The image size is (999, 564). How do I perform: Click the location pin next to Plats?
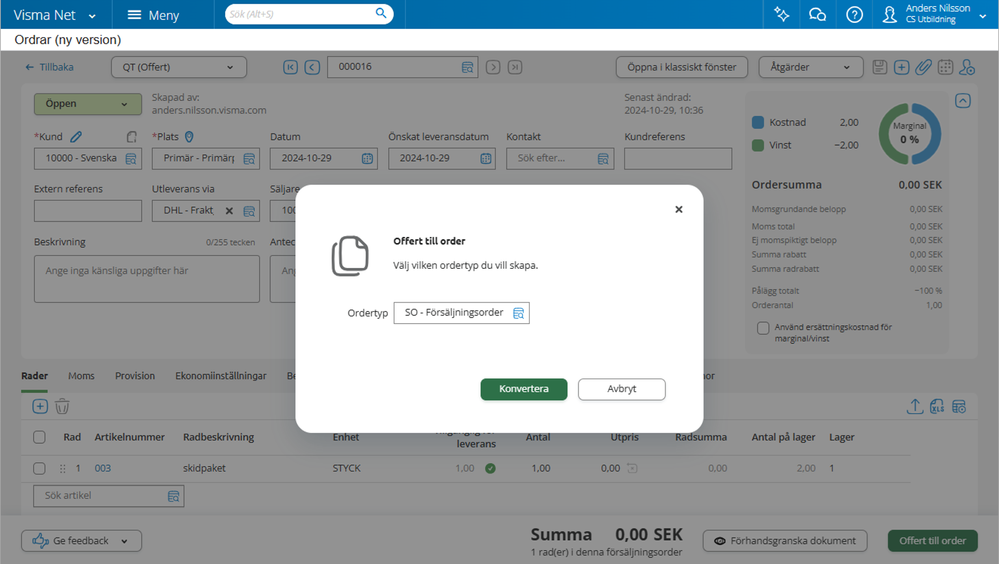[189, 136]
